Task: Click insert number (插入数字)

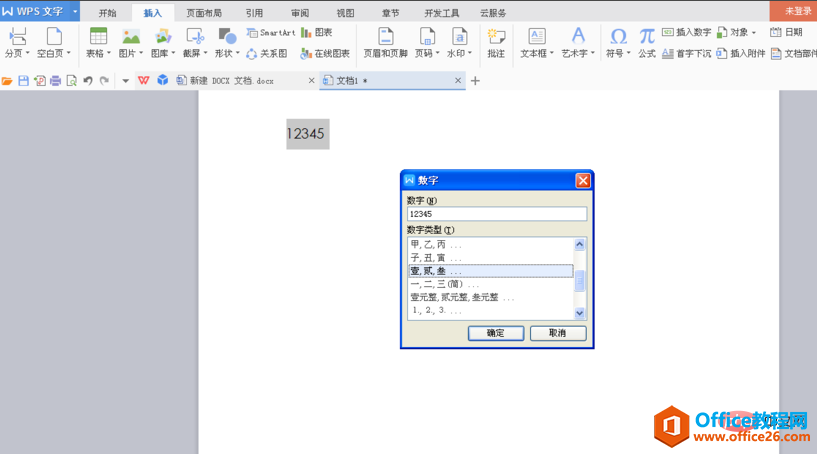Action: 687,32
